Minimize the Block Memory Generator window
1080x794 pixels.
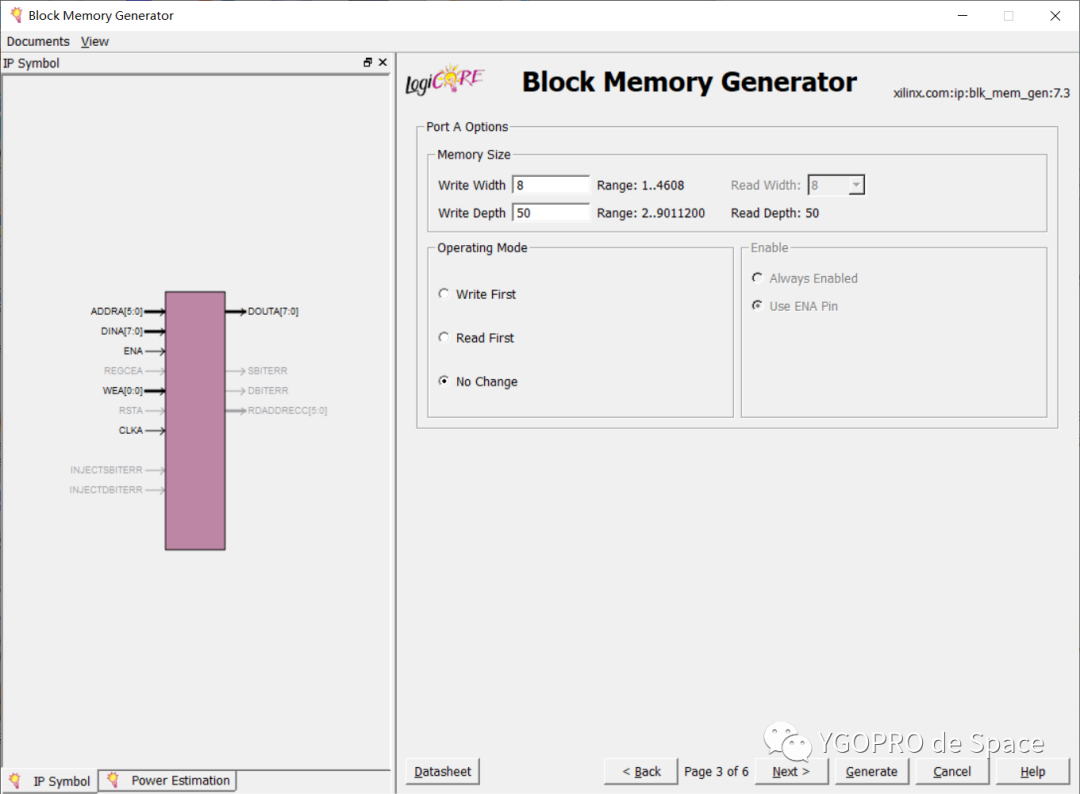point(962,15)
